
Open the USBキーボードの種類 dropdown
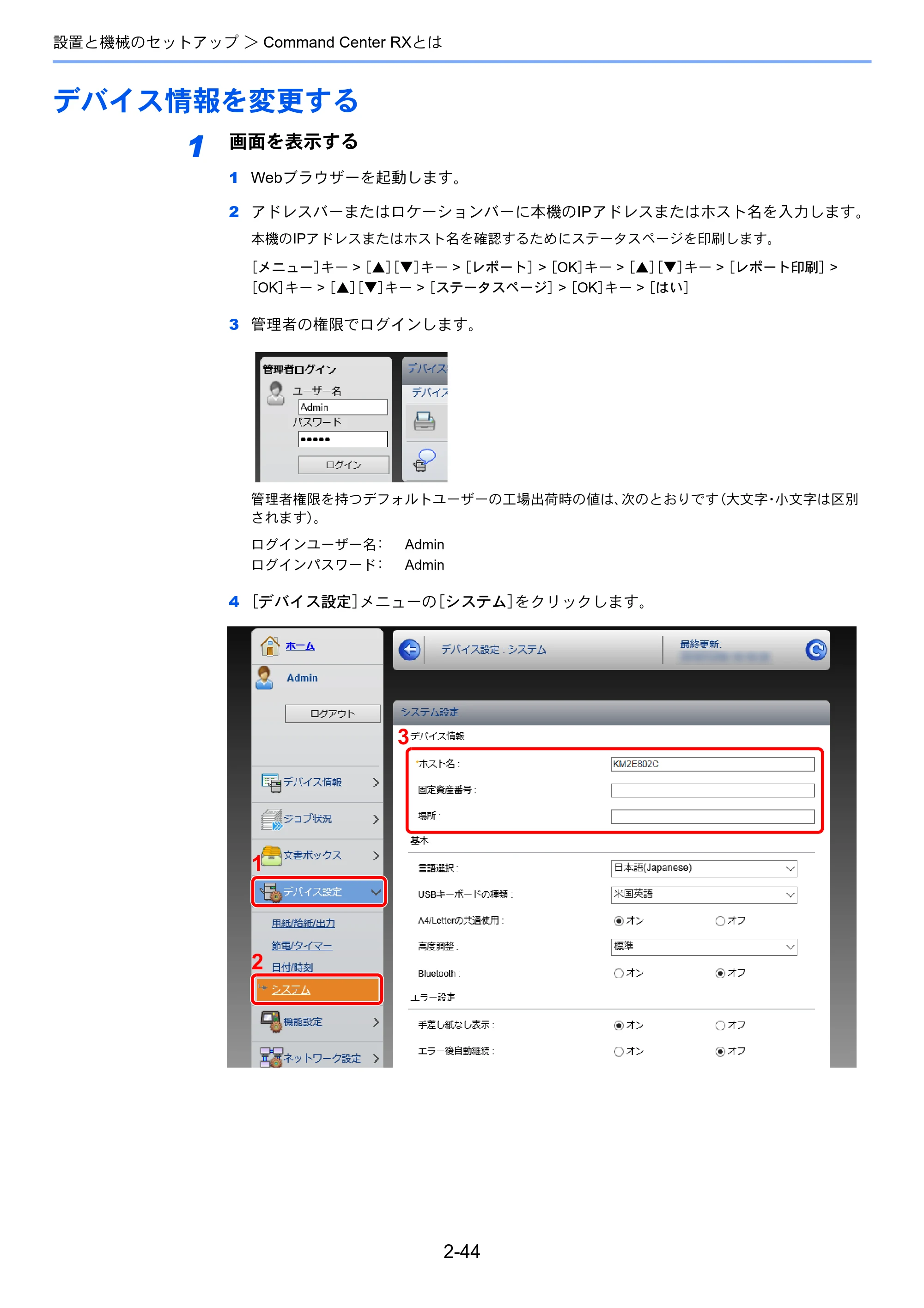coord(704,894)
